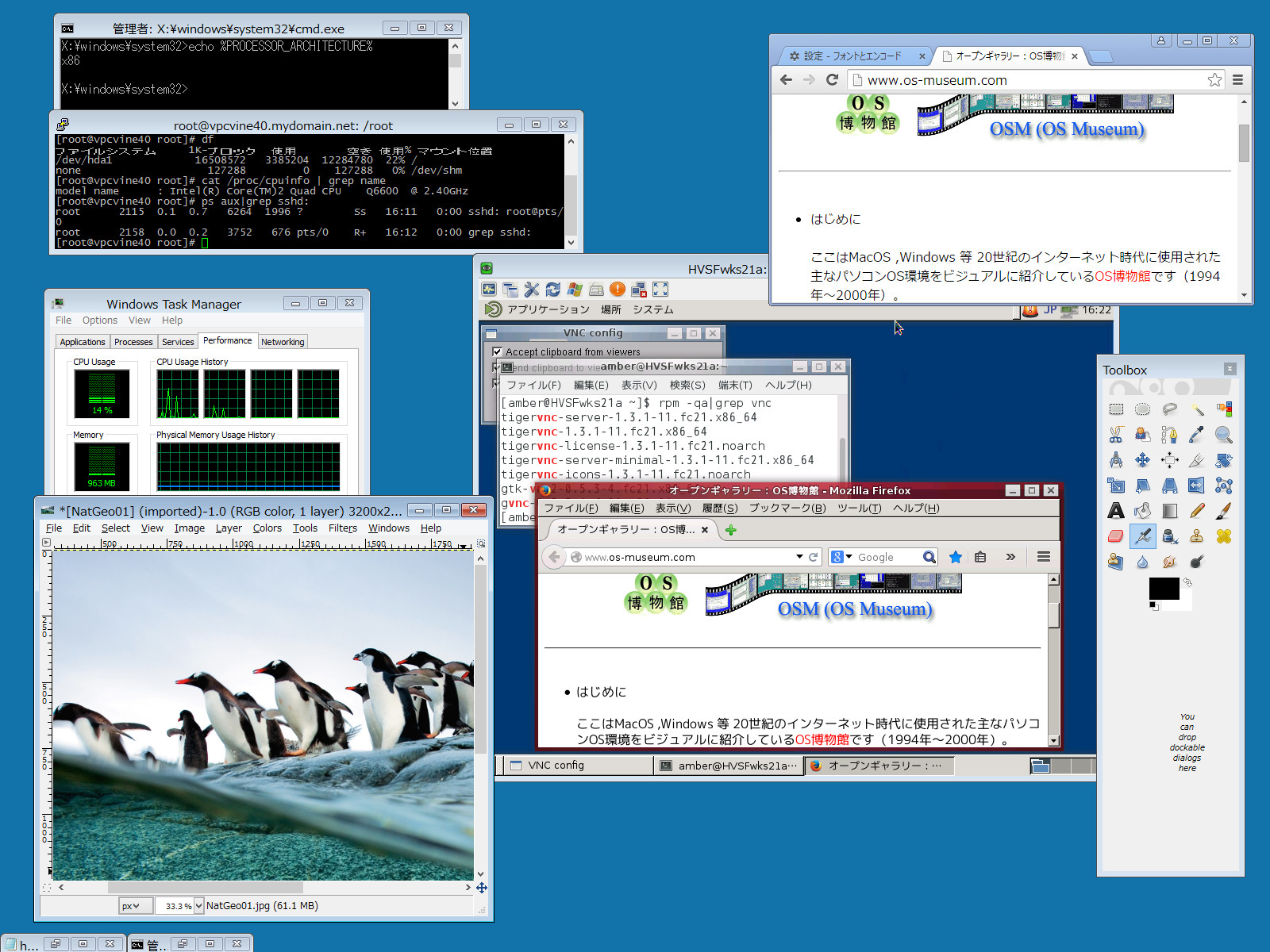Toggle Accept clipboard from viewers checkbox
This screenshot has height=952, width=1270.
point(498,351)
